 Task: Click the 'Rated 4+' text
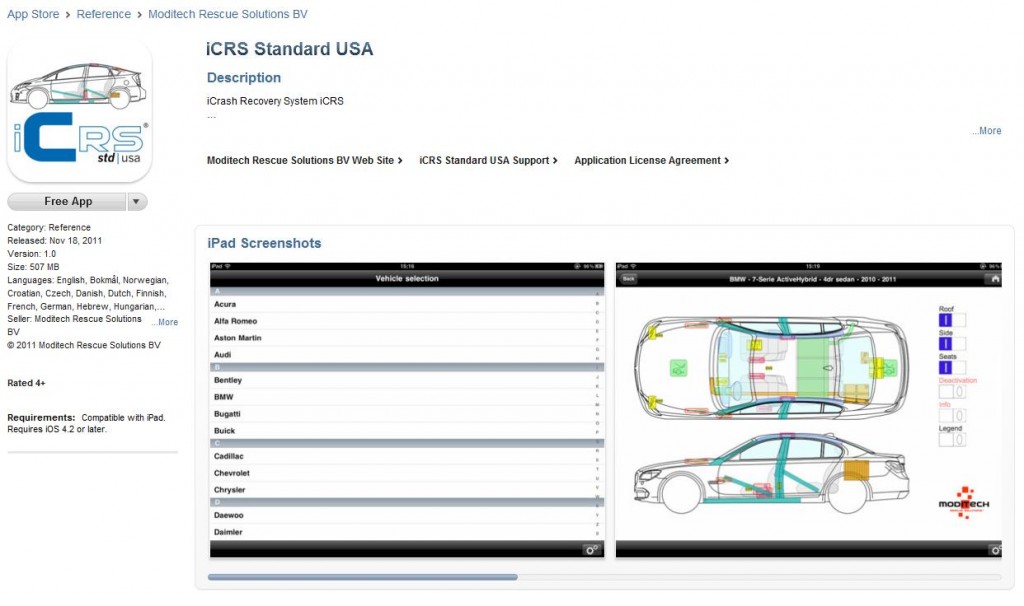[26, 383]
